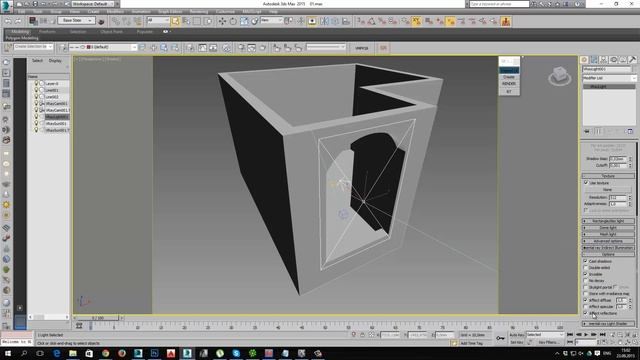Open the Workspace: Default dropdown
The width and height of the screenshot is (640, 360).
pos(93,4)
